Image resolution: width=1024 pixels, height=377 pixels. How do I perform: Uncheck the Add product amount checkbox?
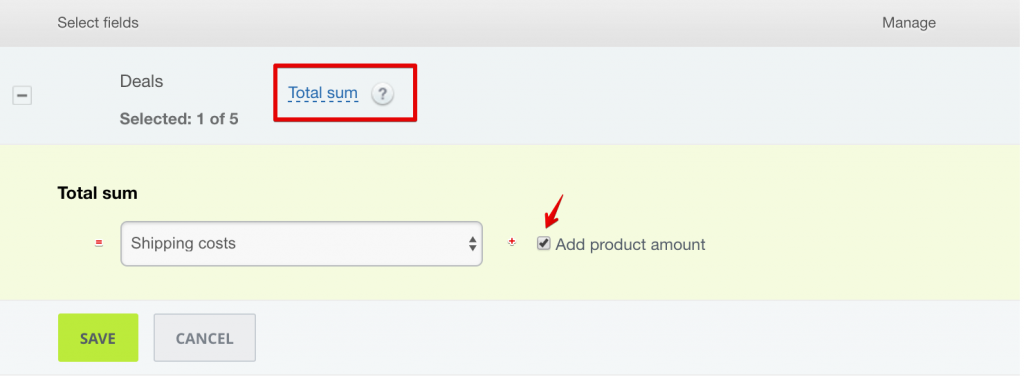543,243
